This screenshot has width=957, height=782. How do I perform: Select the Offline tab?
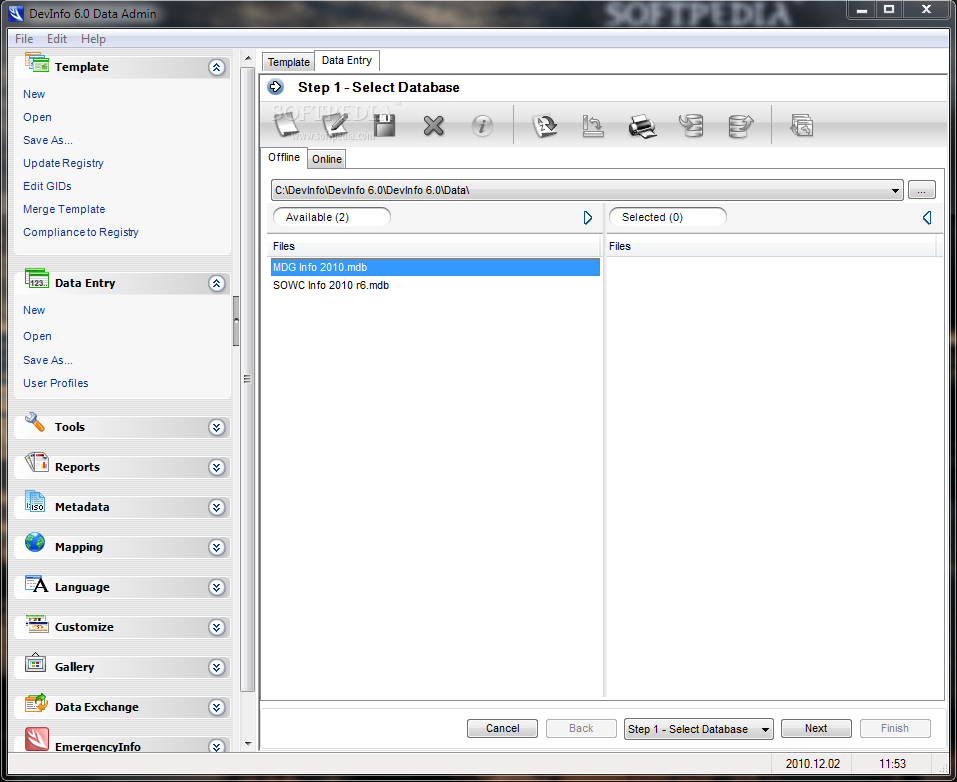click(x=284, y=157)
